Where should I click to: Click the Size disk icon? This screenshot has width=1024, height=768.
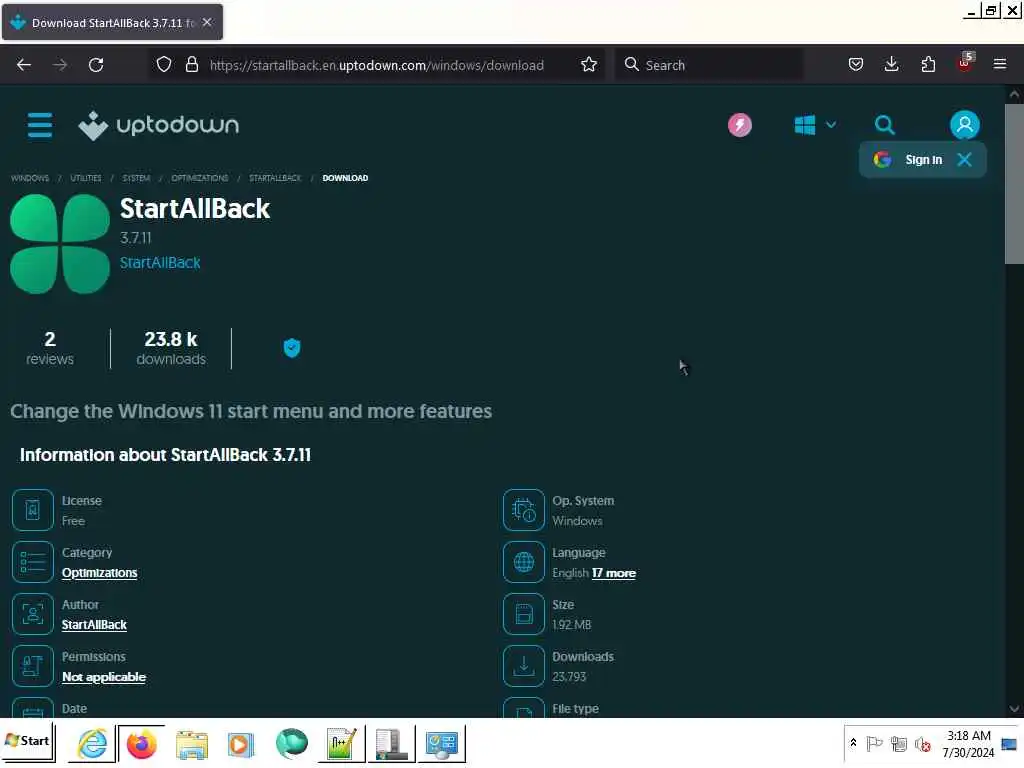point(524,614)
